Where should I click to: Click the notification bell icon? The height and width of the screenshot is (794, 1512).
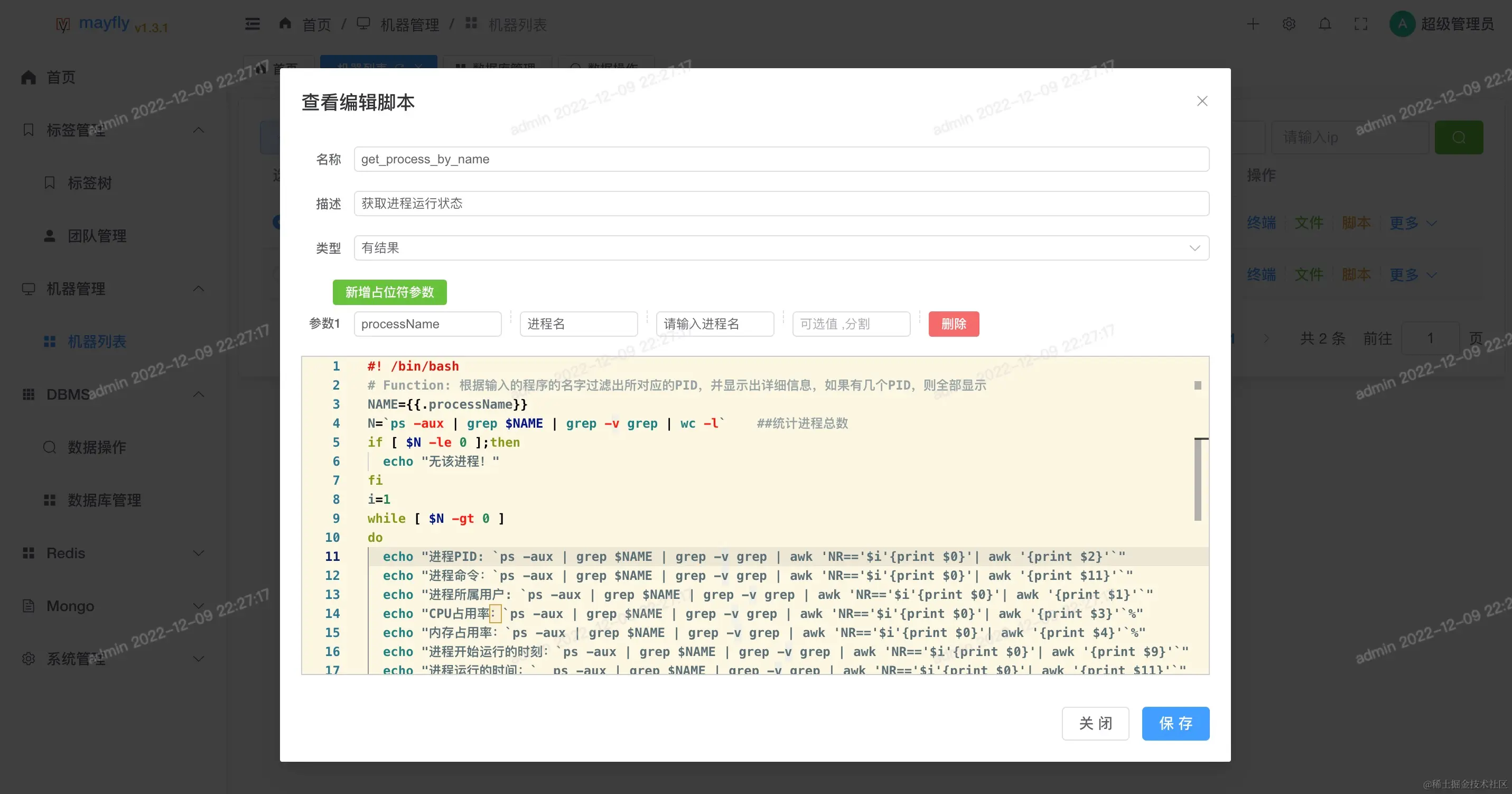coord(1325,24)
